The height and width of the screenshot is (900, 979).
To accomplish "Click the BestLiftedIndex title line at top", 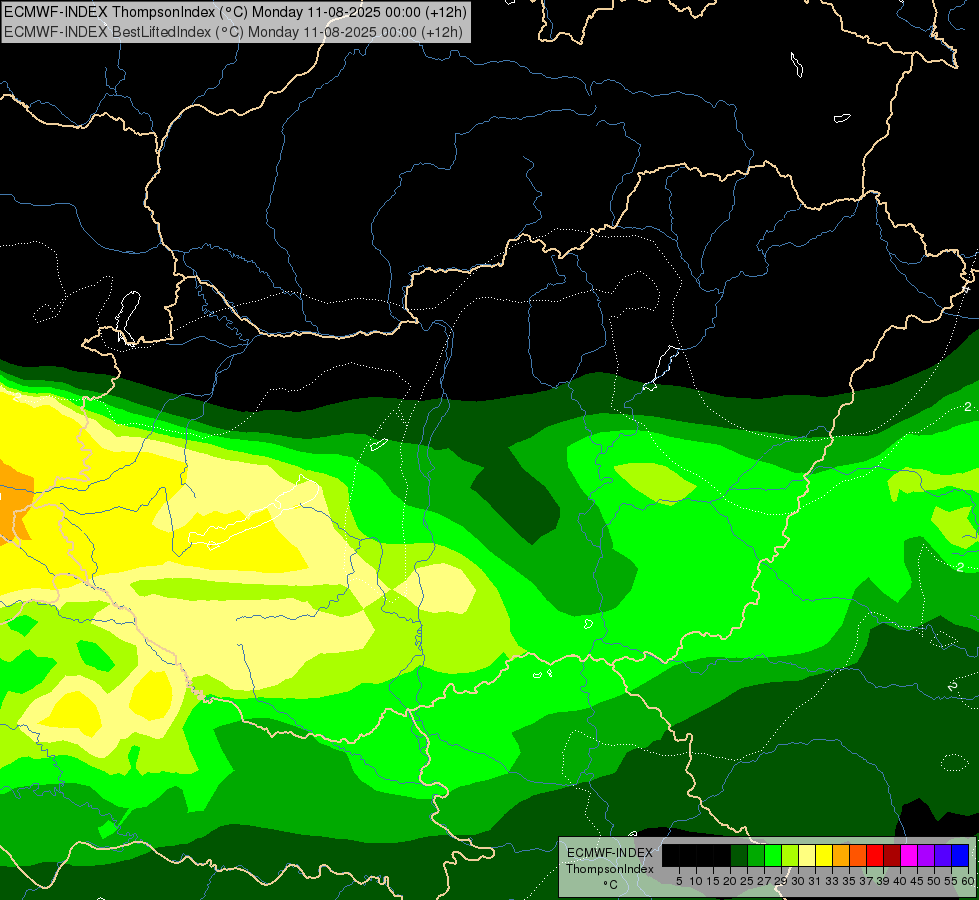I will (x=233, y=32).
